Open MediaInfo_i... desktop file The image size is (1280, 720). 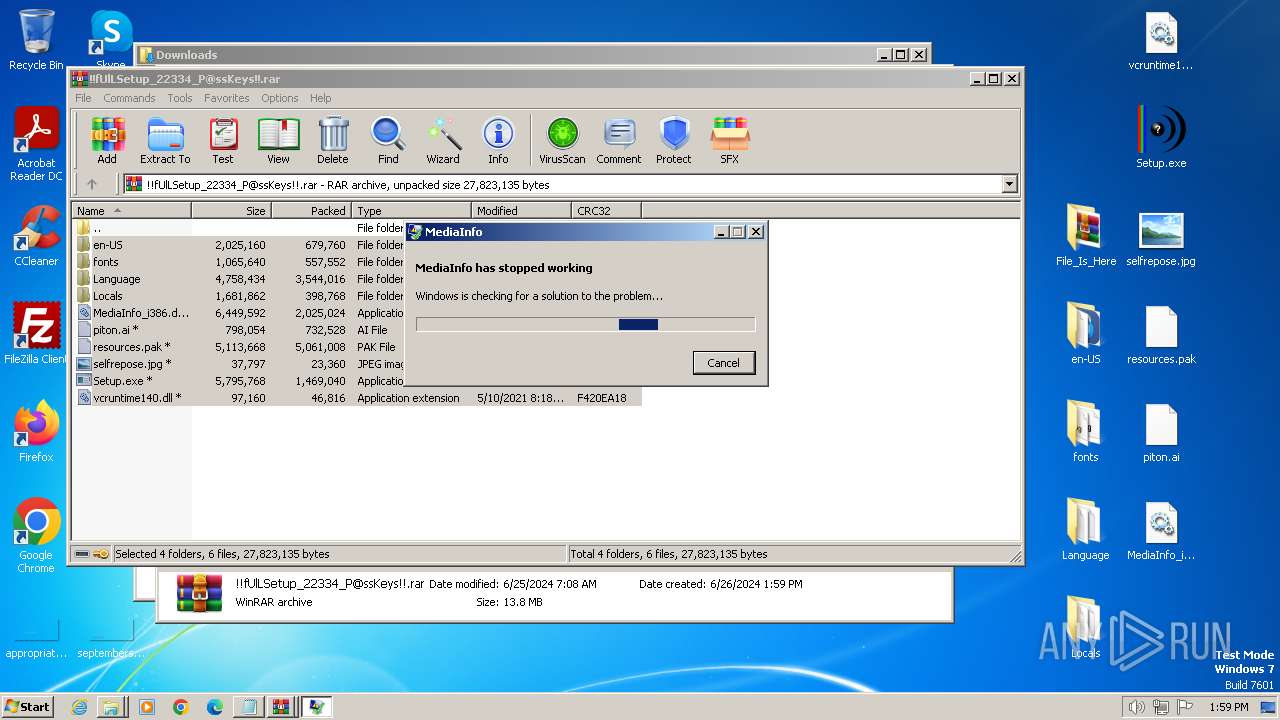(1161, 530)
